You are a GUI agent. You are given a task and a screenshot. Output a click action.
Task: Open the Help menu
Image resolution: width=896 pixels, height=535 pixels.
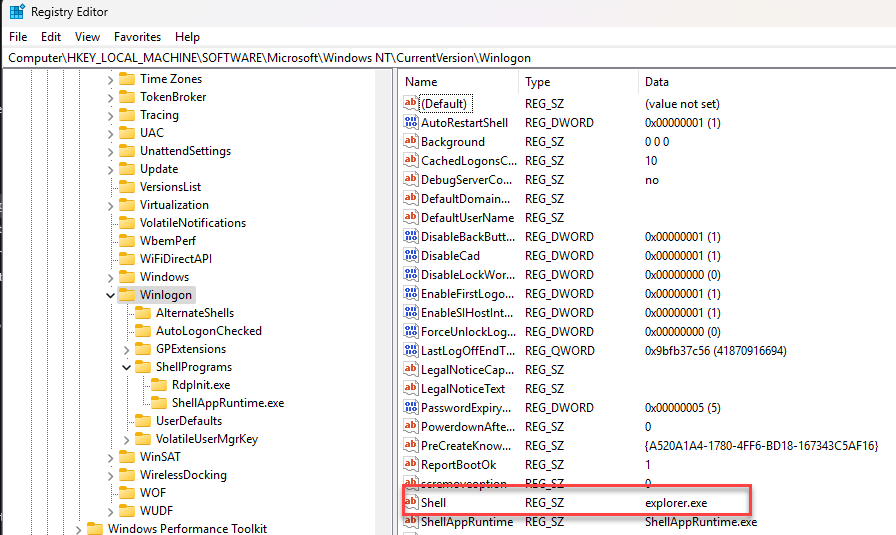tap(187, 37)
